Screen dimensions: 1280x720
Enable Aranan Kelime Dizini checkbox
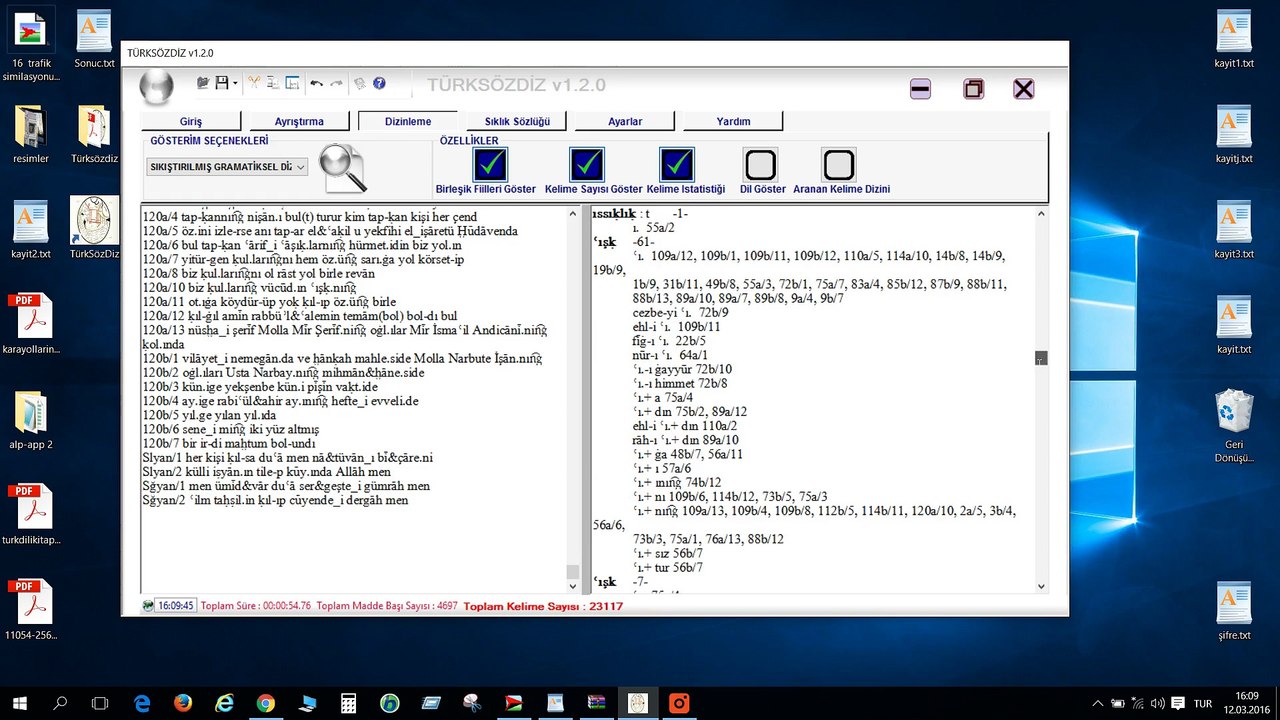point(839,165)
